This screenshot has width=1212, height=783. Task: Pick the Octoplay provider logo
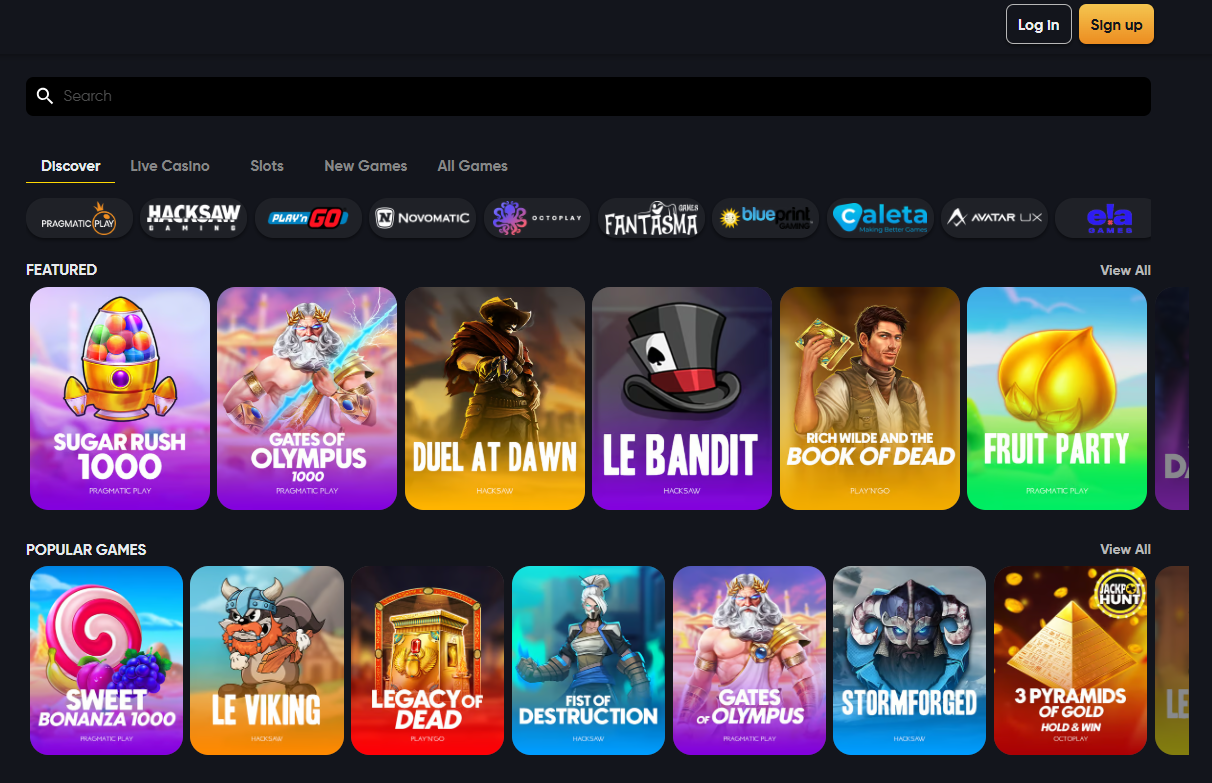coord(537,218)
